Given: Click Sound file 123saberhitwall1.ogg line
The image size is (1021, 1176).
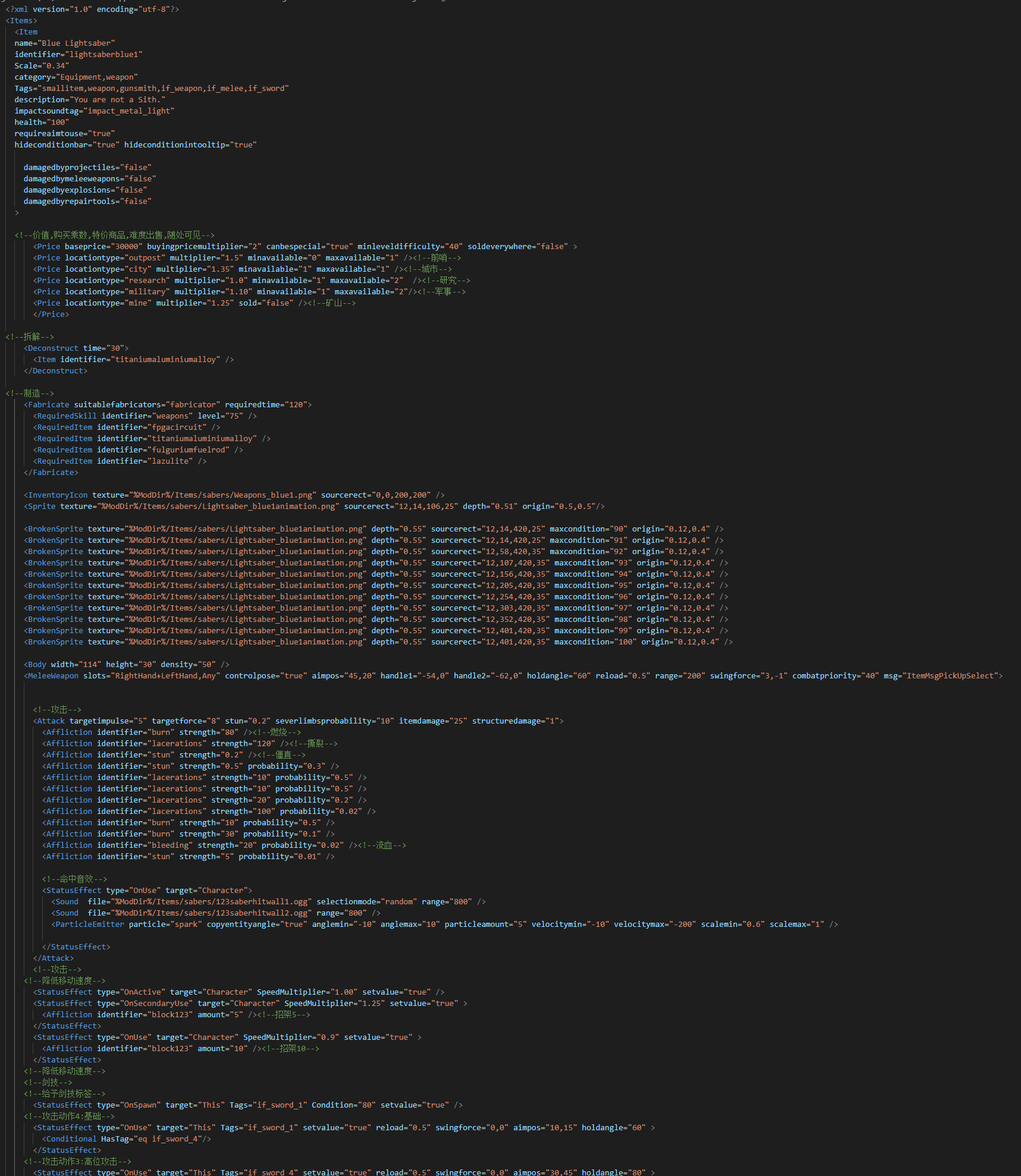Looking at the screenshot, I should click(269, 902).
